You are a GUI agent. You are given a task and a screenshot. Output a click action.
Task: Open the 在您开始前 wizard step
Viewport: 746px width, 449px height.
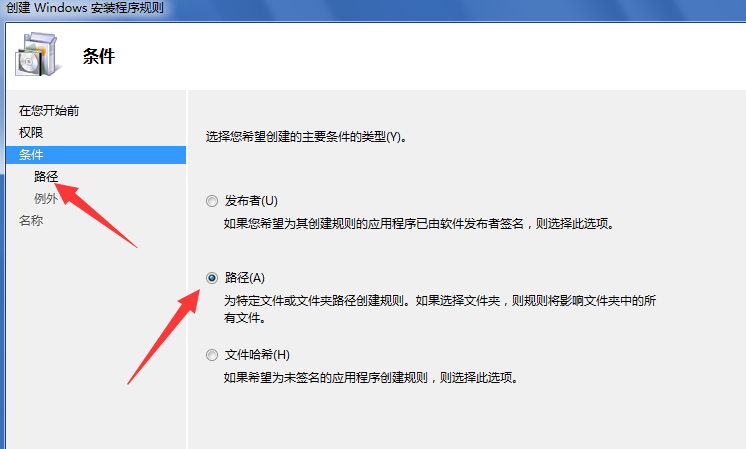49,111
